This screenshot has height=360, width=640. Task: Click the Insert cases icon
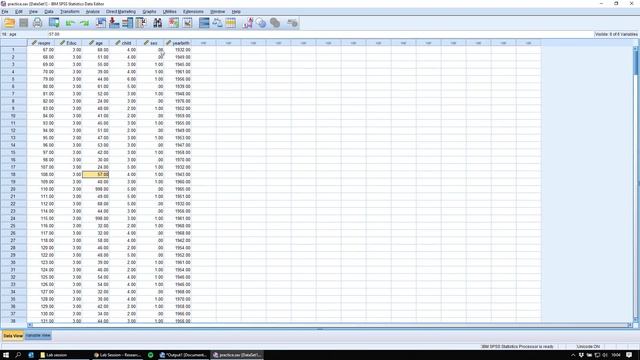(173, 23)
